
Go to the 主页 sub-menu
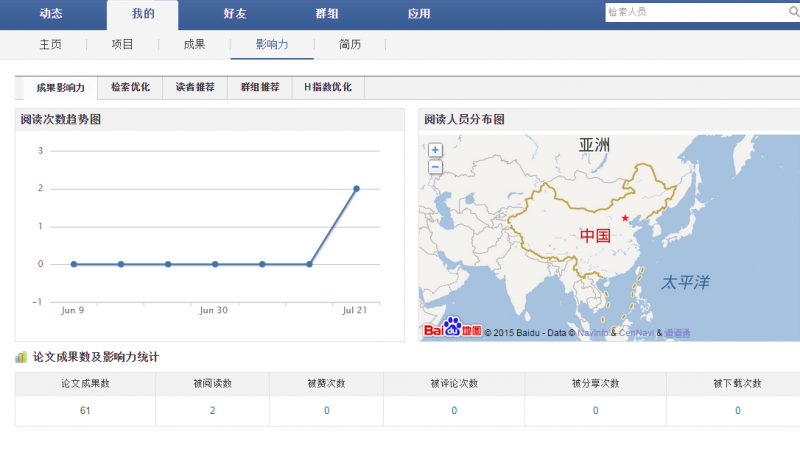click(x=51, y=44)
